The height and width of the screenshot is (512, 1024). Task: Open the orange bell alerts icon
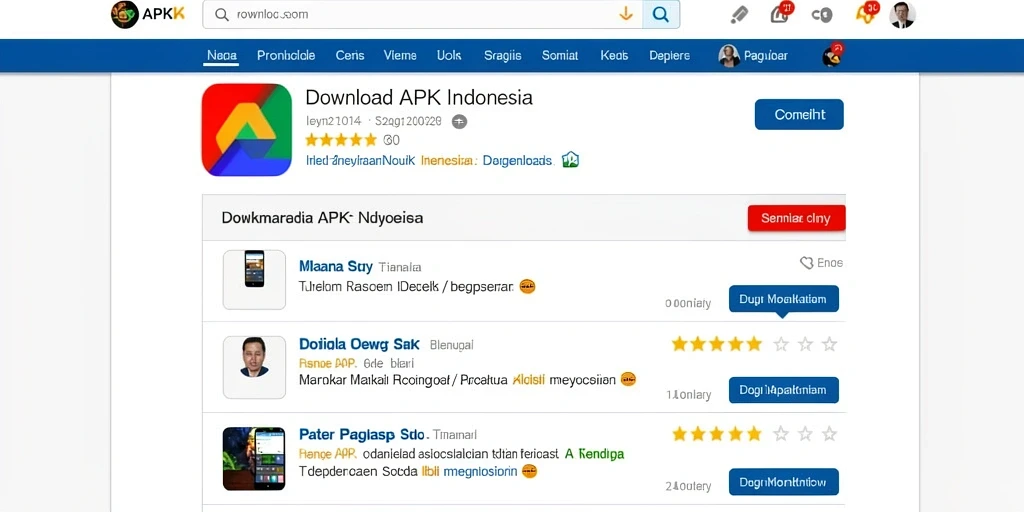pos(867,13)
